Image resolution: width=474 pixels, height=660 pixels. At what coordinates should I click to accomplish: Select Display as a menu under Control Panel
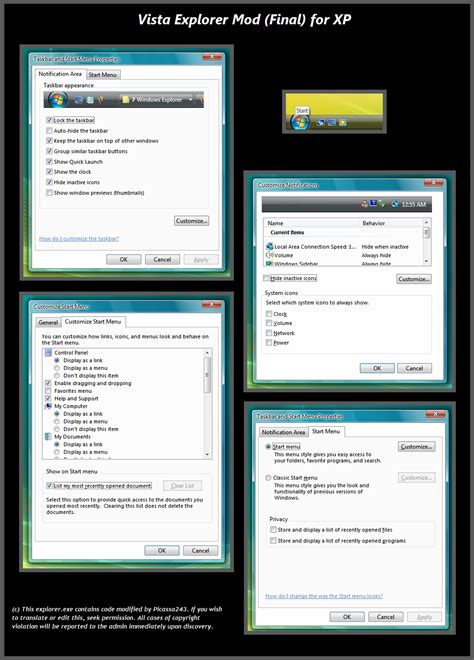coord(57,368)
